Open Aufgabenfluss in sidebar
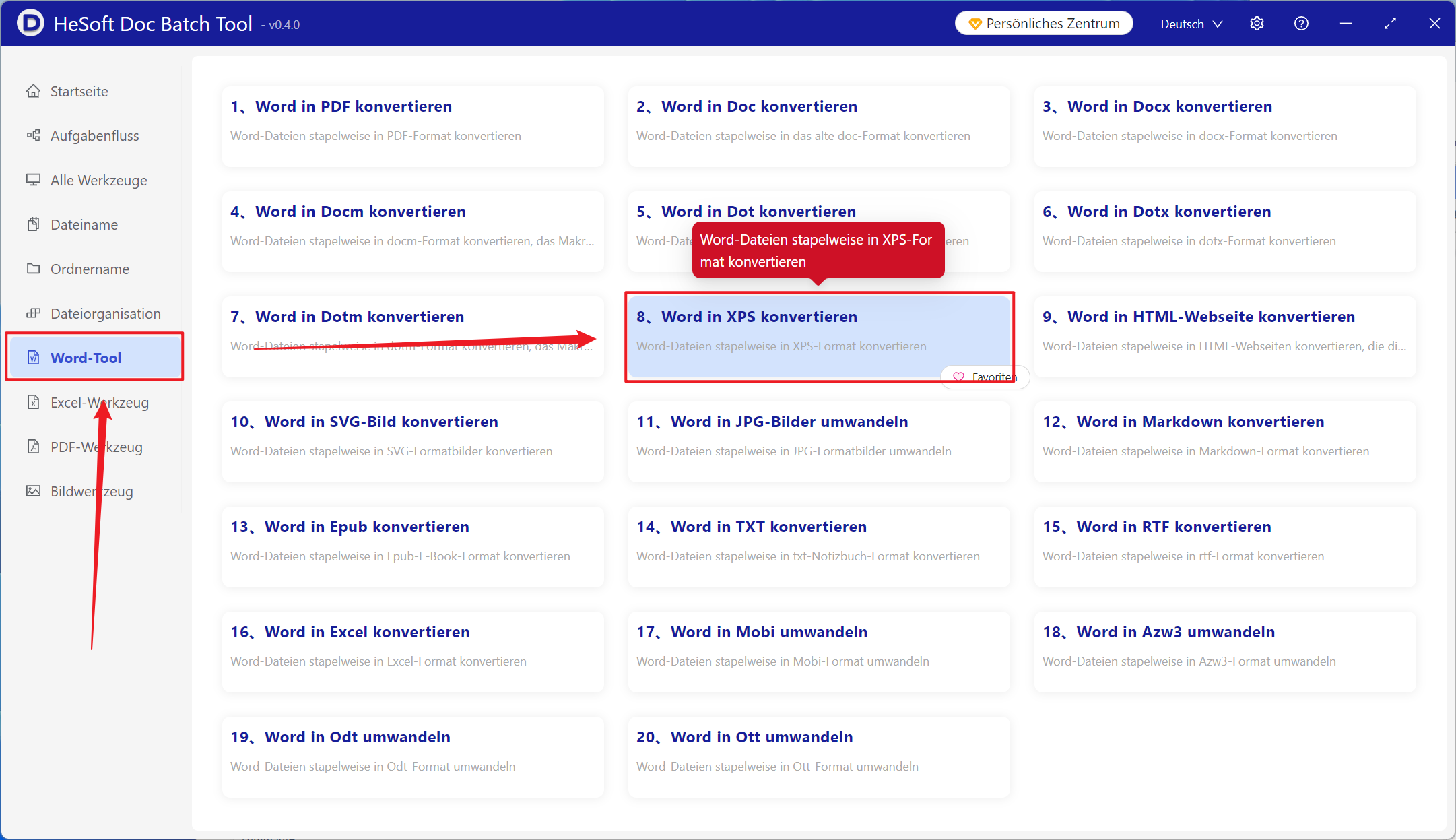 [x=94, y=135]
